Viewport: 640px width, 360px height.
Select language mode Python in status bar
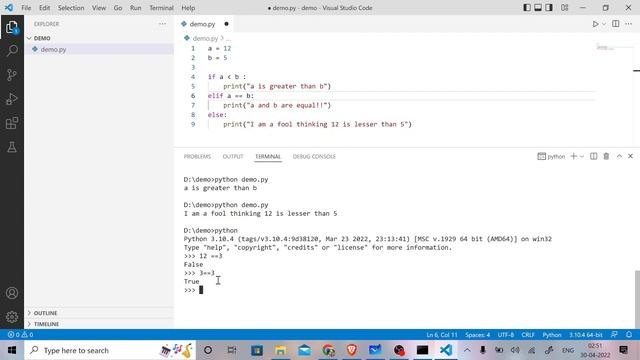tap(552, 335)
